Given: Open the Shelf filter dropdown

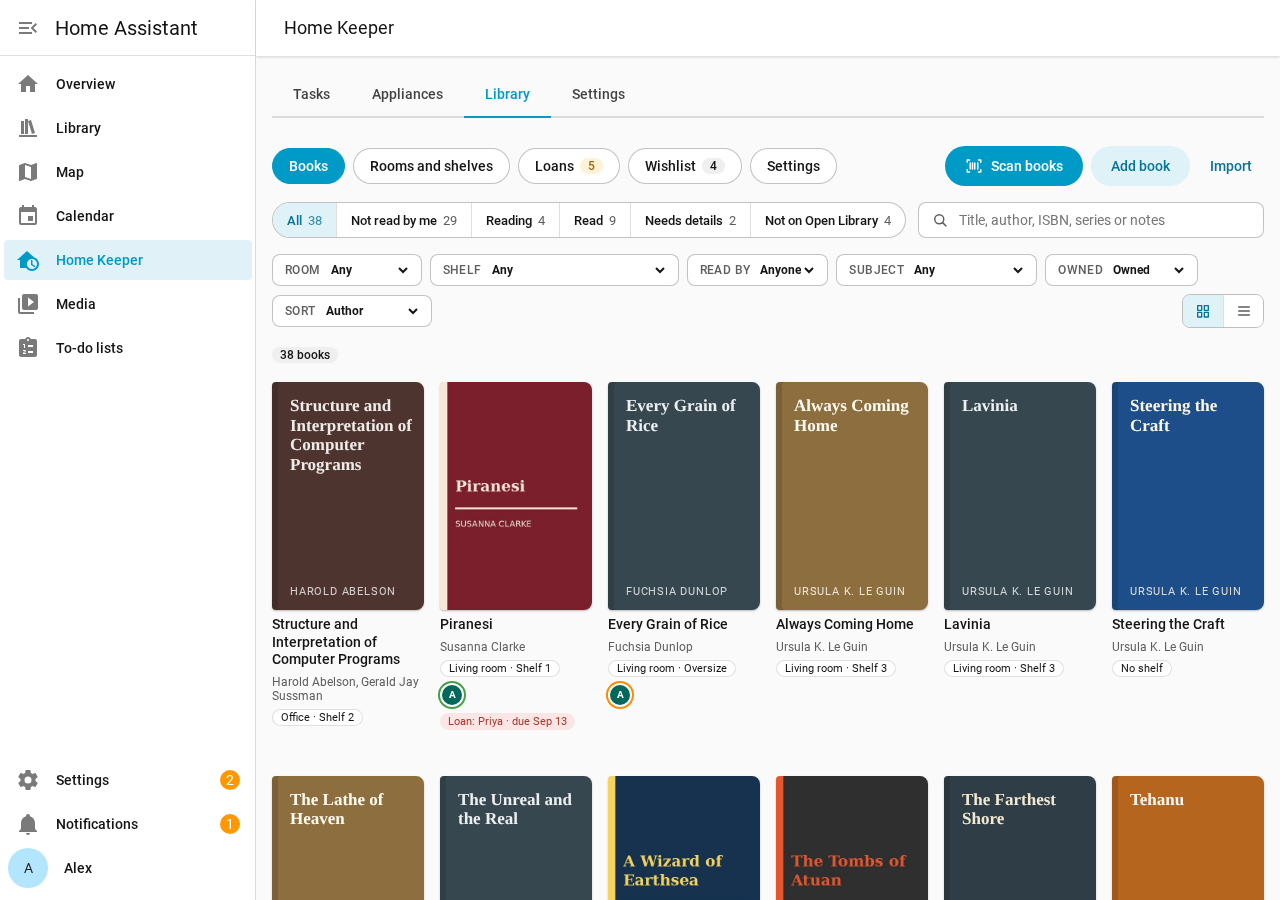Looking at the screenshot, I should [554, 270].
